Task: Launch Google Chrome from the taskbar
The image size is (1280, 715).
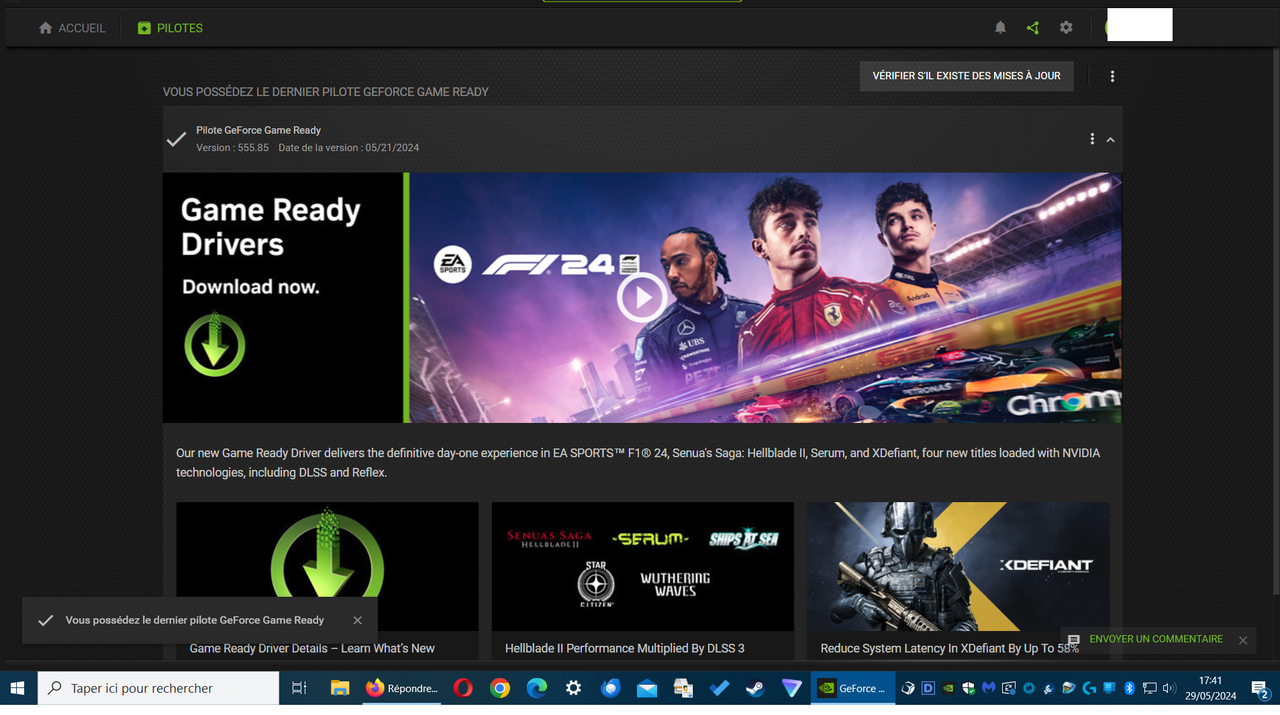Action: (500, 688)
